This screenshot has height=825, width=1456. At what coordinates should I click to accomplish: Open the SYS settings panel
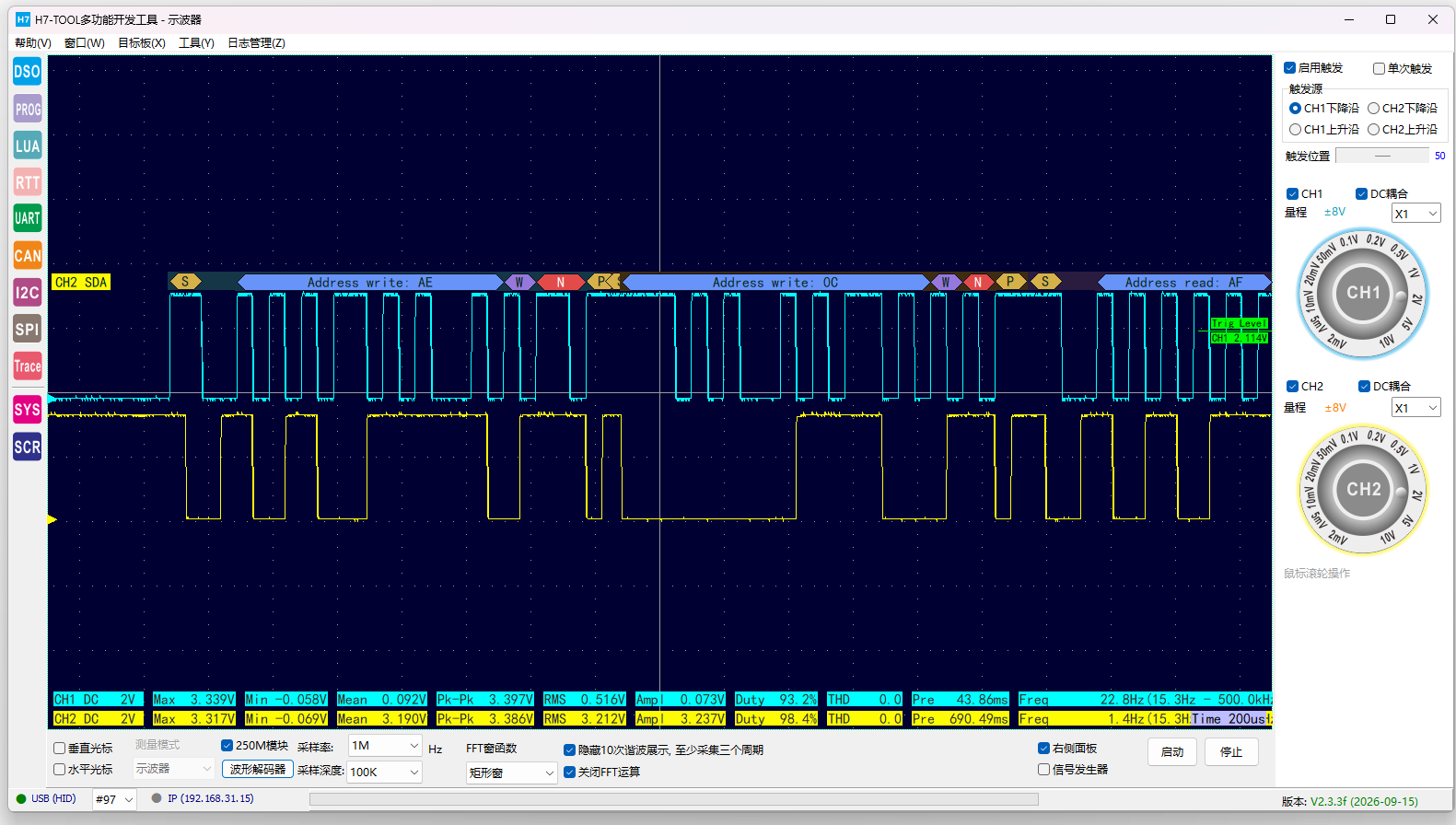point(27,410)
